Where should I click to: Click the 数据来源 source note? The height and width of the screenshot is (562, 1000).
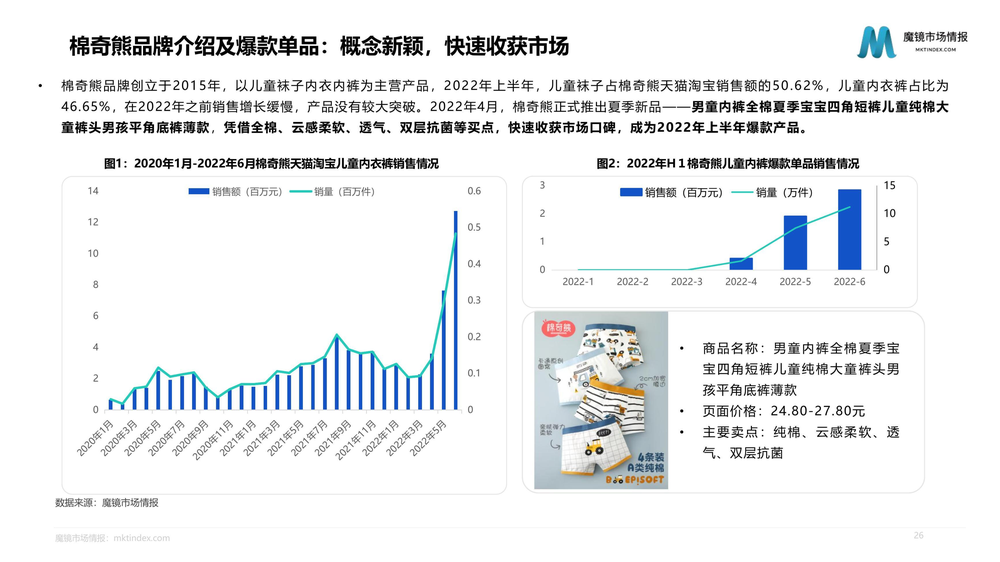click(107, 503)
